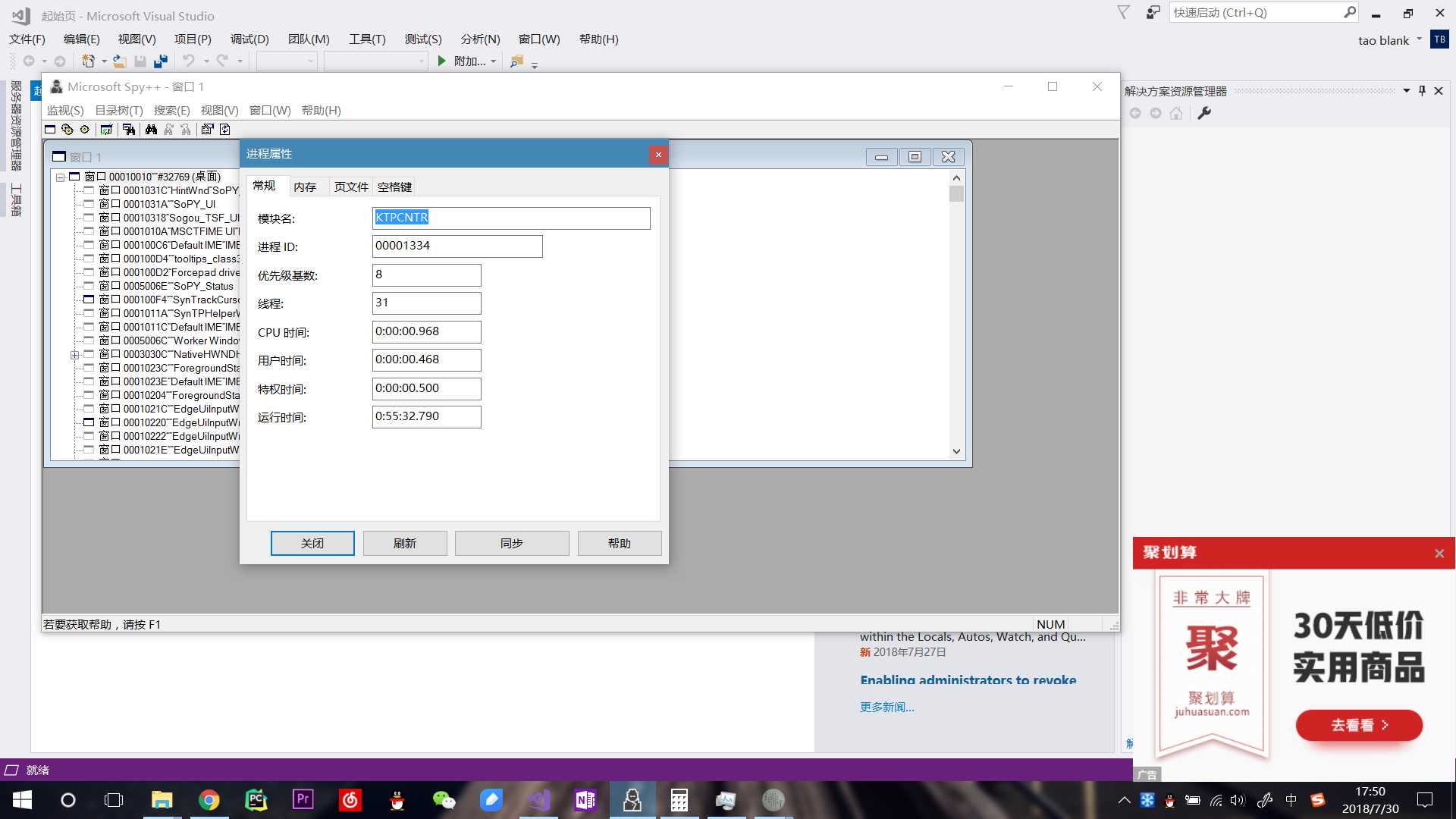1456x819 pixels.
Task: Open Chrome from the taskbar
Action: pos(209,800)
